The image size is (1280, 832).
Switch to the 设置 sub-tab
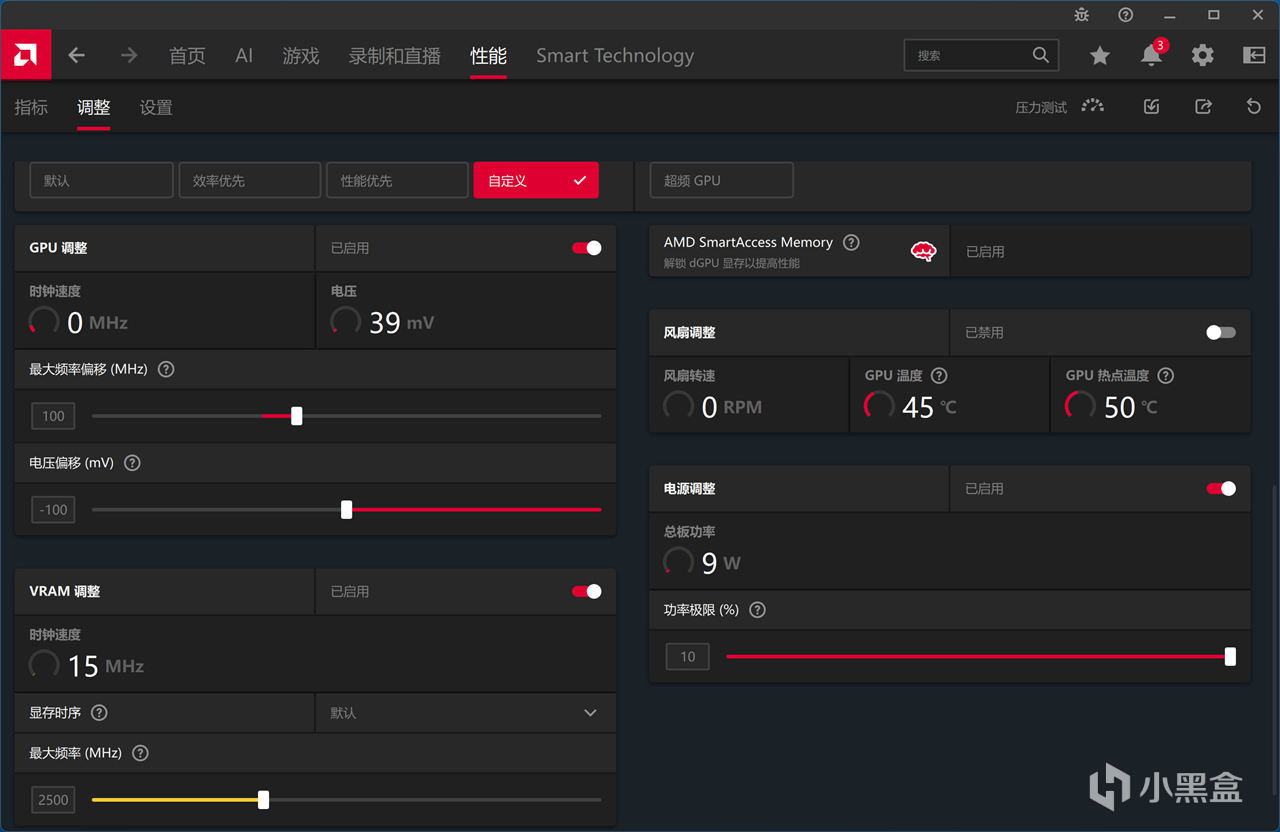point(156,107)
